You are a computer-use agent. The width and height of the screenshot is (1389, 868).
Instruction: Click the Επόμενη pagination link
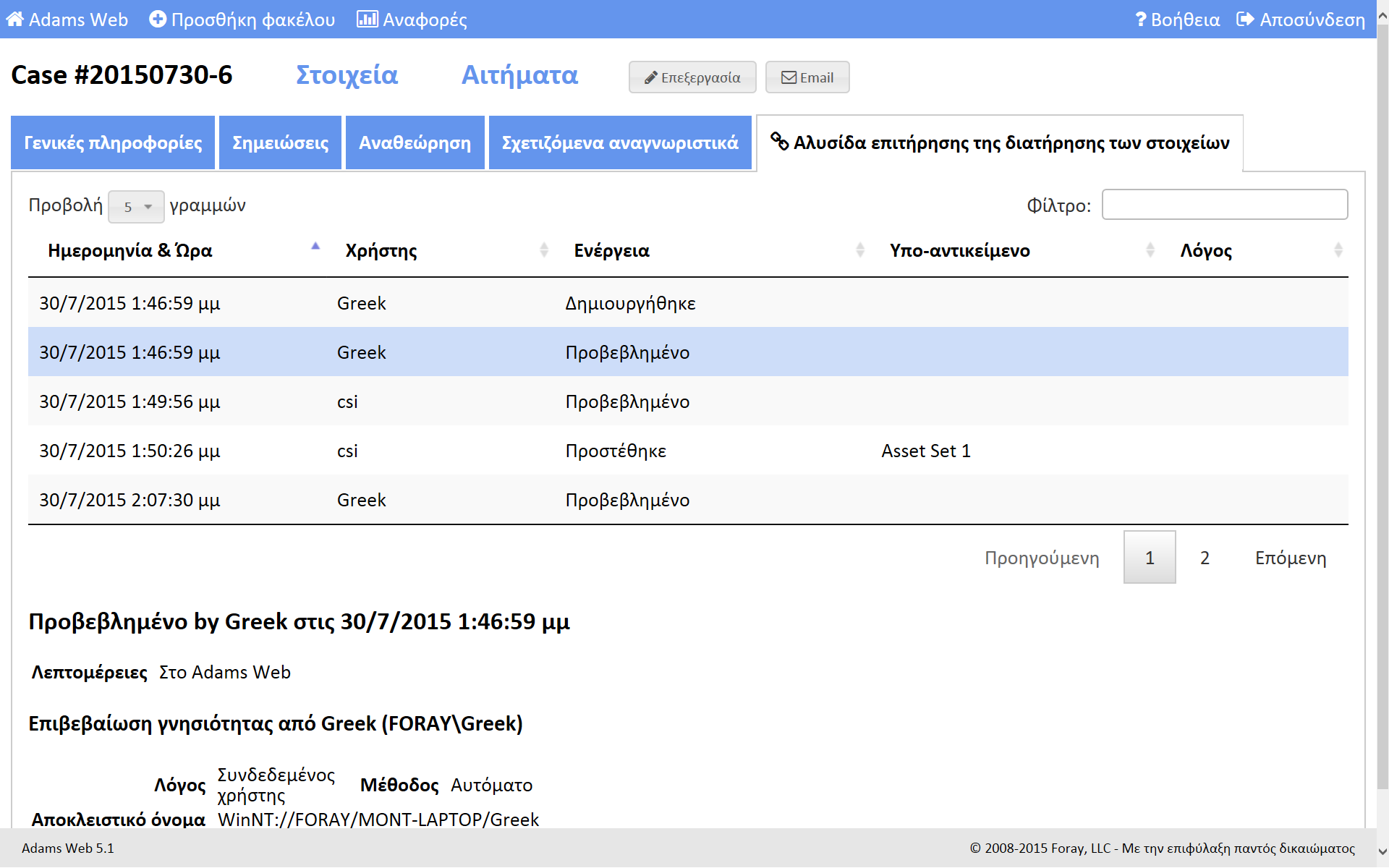click(1290, 558)
